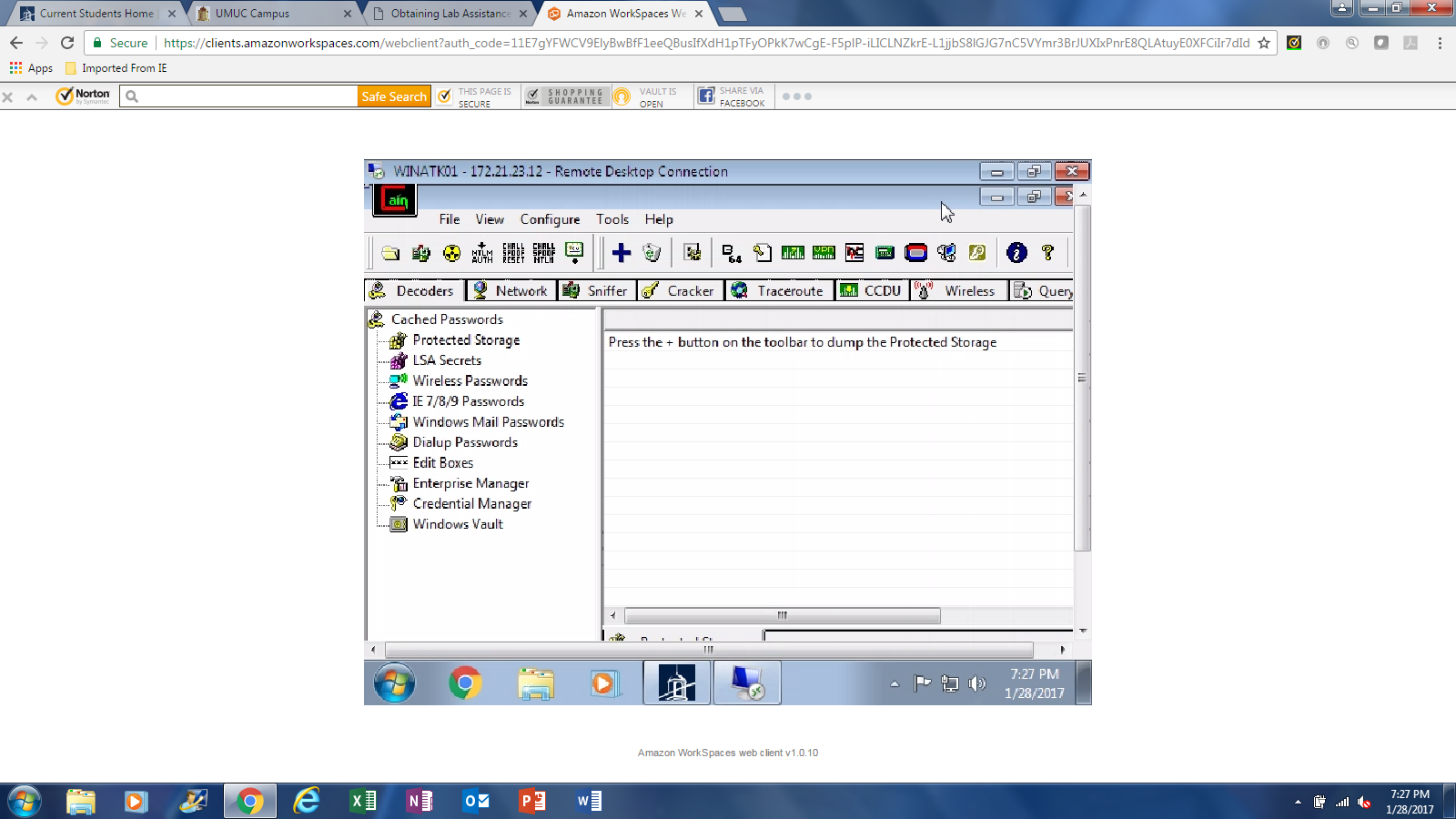Image resolution: width=1456 pixels, height=819 pixels.
Task: Switch to the Sniffer tab
Action: [x=596, y=291]
